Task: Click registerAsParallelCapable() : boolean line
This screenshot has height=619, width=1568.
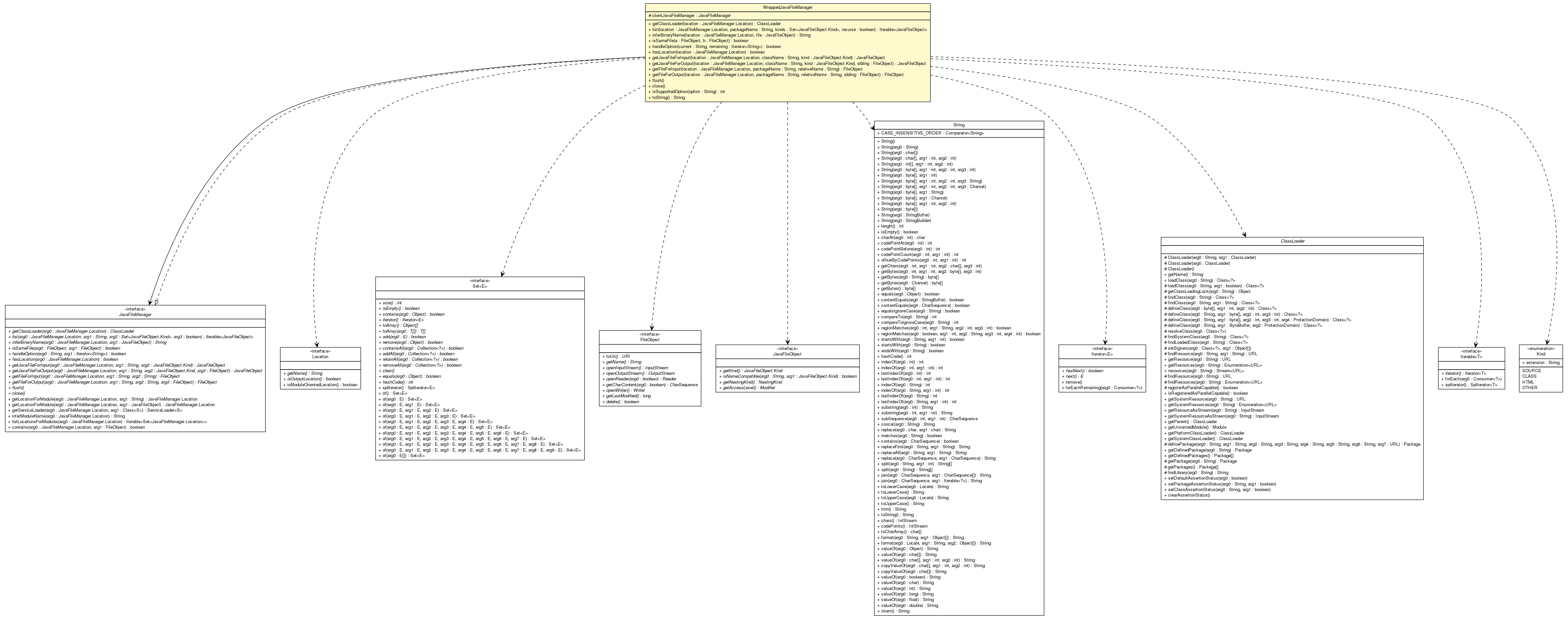Action: (x=1201, y=388)
